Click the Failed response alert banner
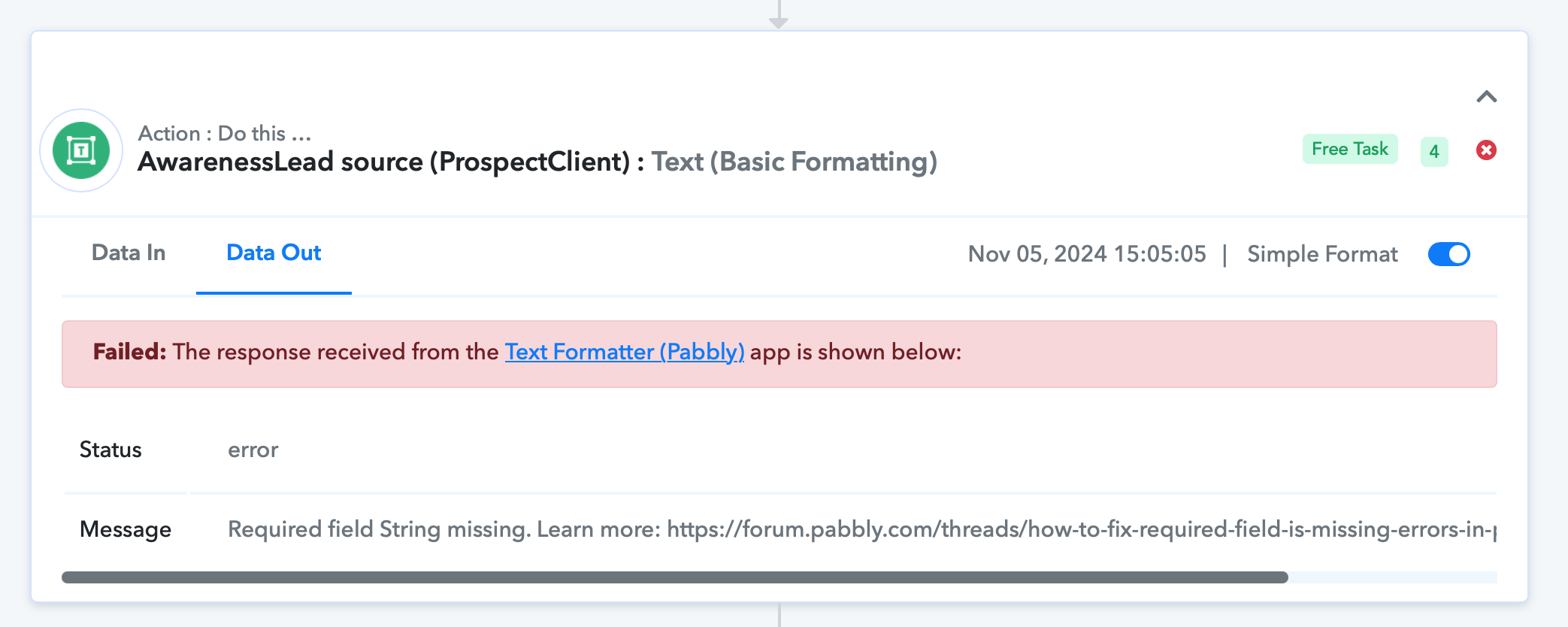Image resolution: width=1568 pixels, height=627 pixels. 779,354
